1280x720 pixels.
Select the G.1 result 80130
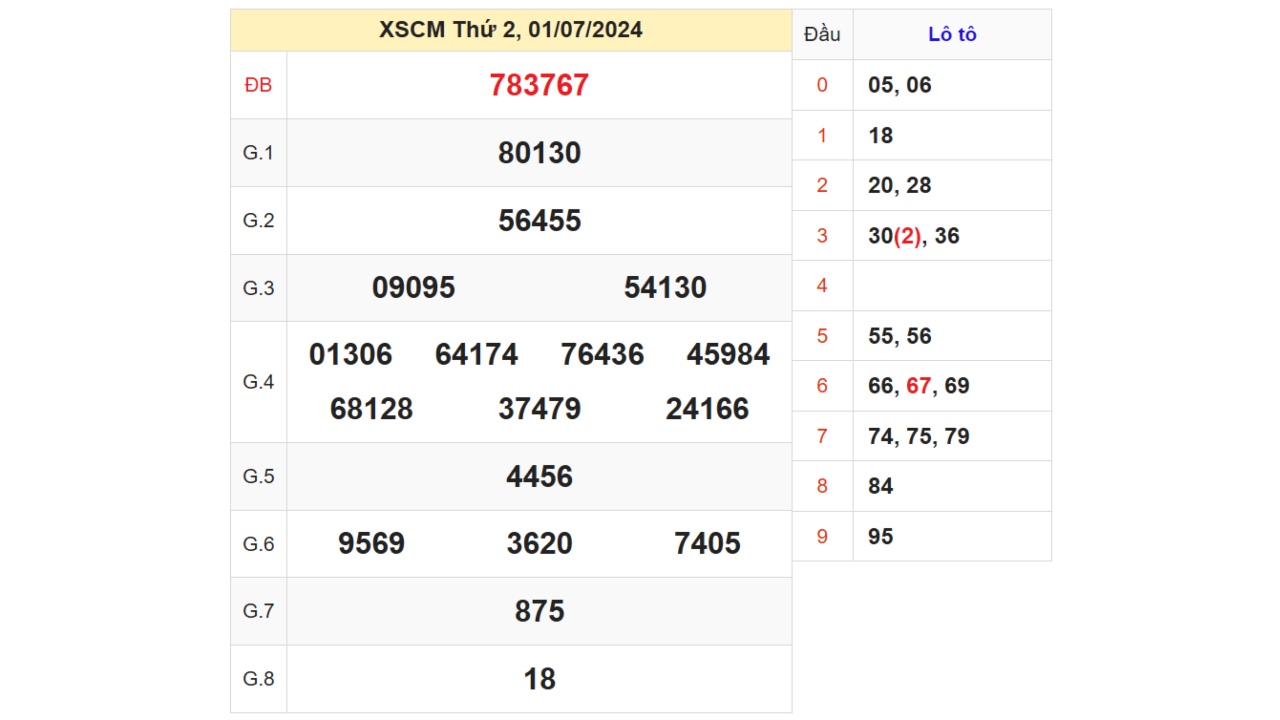click(539, 153)
